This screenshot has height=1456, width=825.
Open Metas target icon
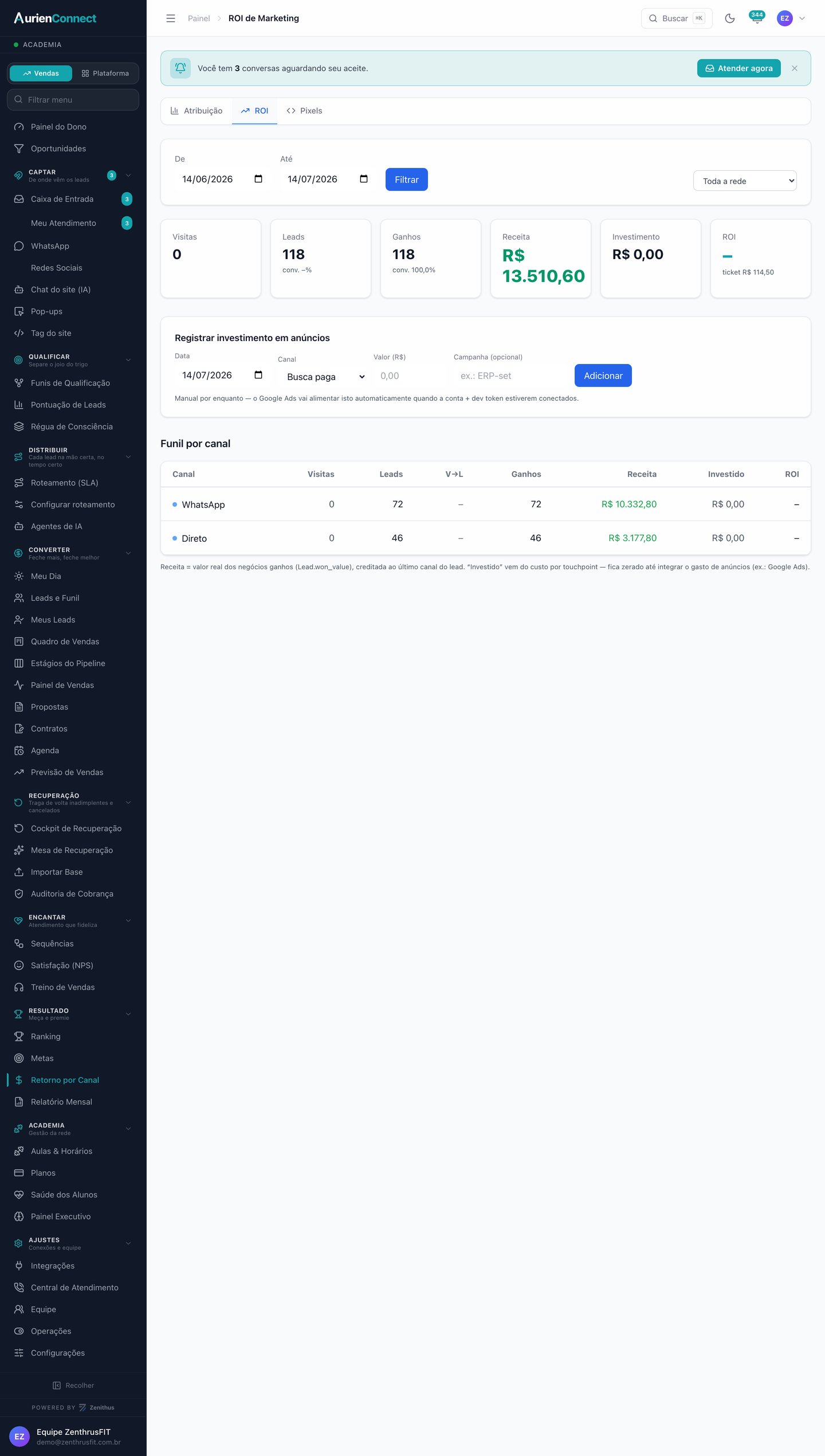pos(19,1058)
